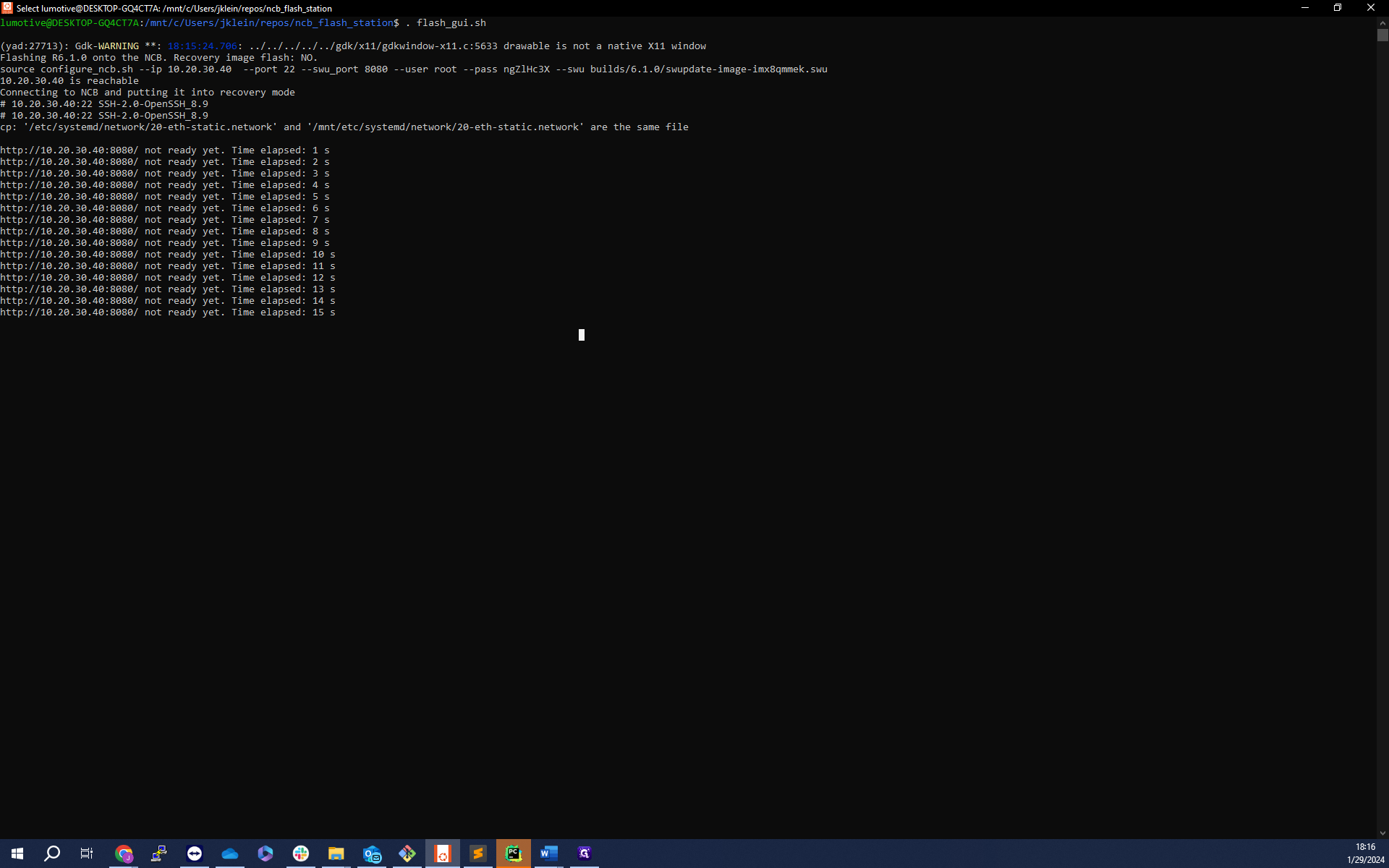Click the Ubuntu icon in title bar
The height and width of the screenshot is (868, 1389).
7,8
